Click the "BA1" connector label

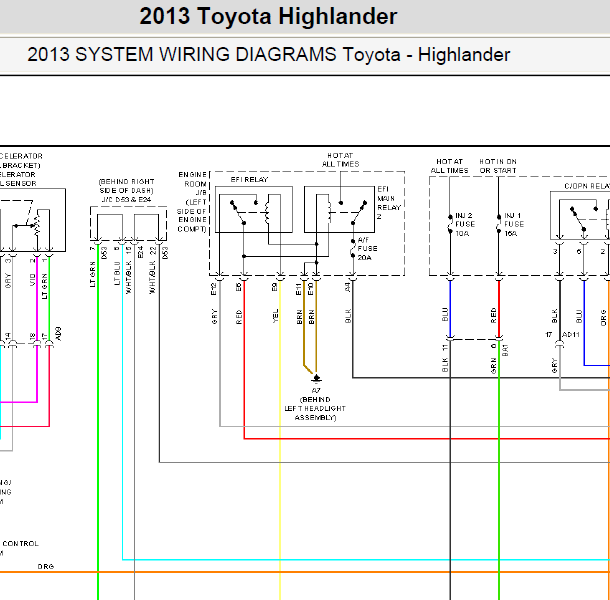click(505, 350)
